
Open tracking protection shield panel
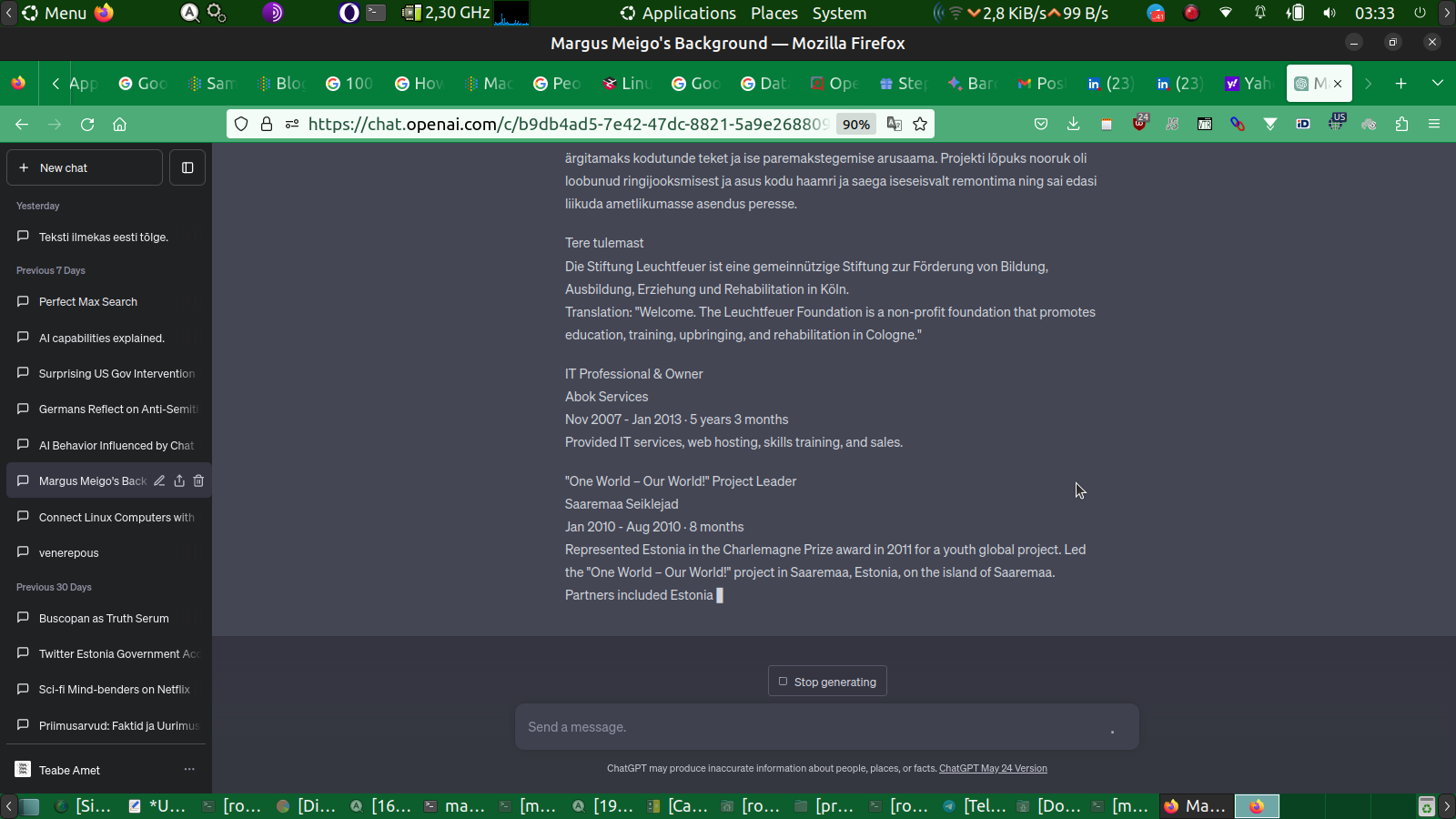click(x=241, y=125)
